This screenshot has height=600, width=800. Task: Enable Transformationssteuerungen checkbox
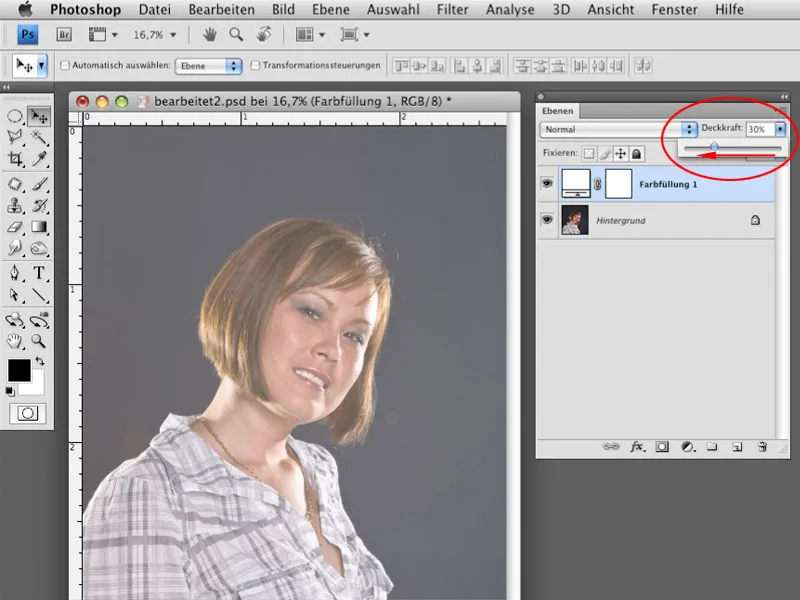point(256,65)
